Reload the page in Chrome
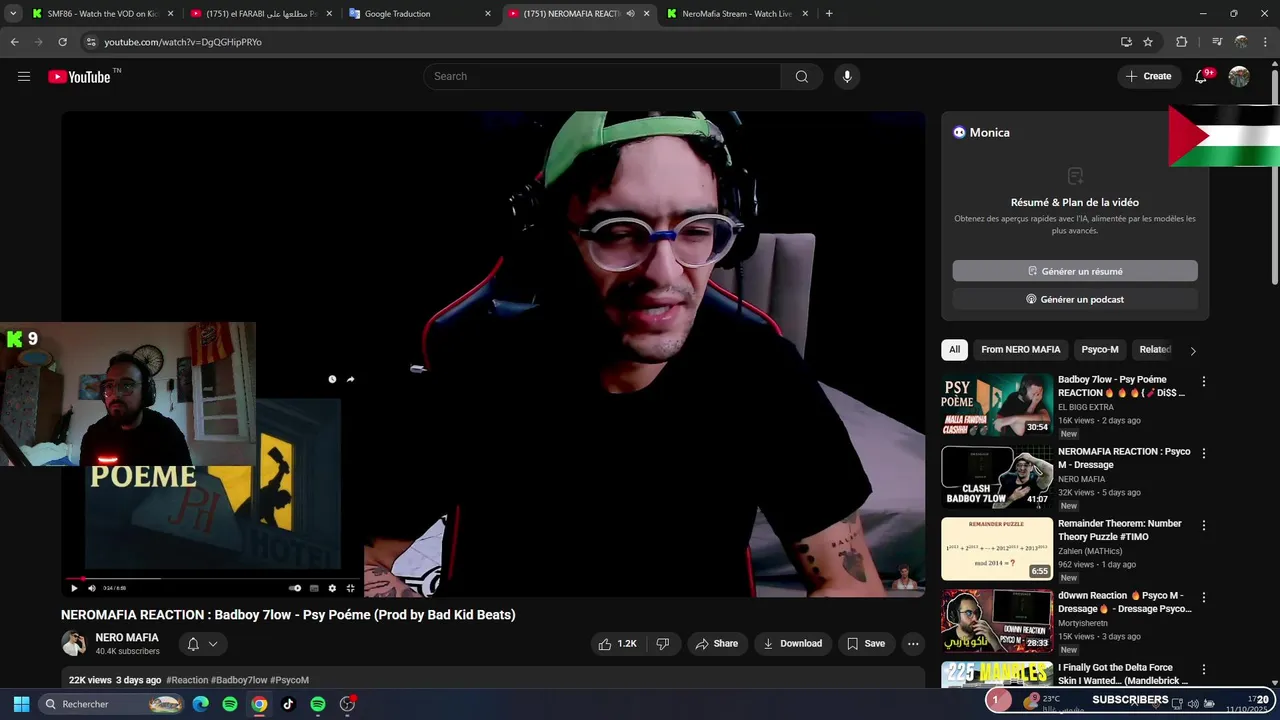 pyautogui.click(x=62, y=42)
